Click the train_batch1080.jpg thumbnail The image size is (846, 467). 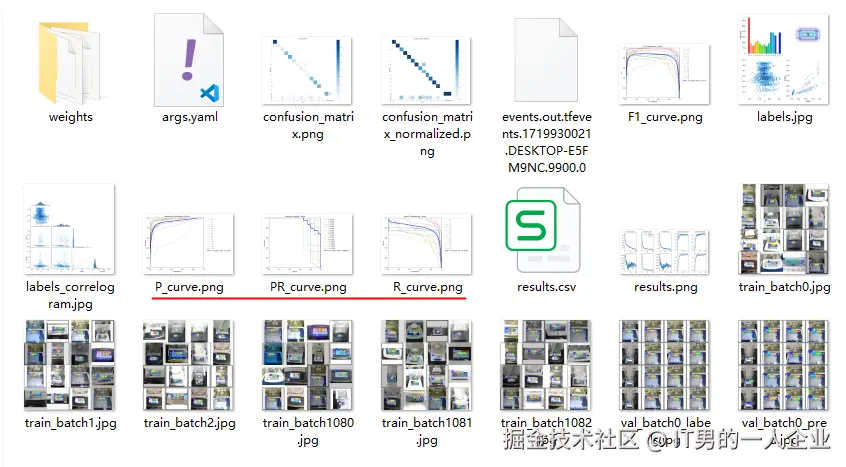(x=307, y=365)
